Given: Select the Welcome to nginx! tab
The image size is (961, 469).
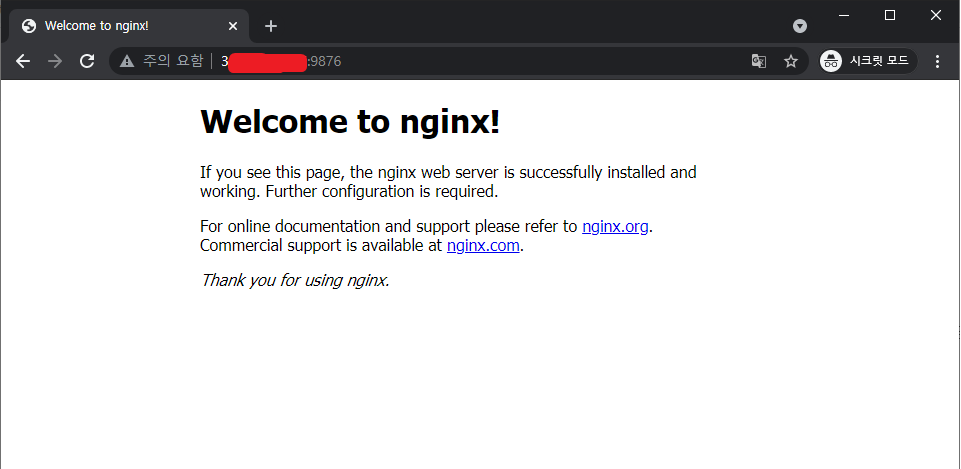Looking at the screenshot, I should click(x=129, y=26).
